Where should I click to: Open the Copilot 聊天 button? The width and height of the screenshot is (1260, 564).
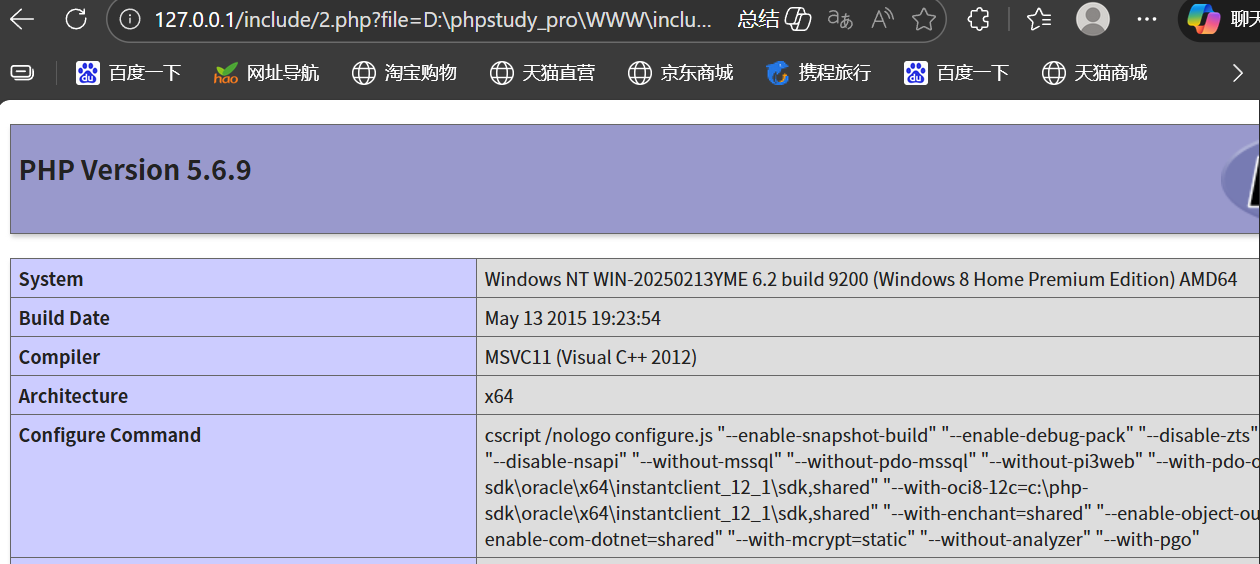[x=1219, y=18]
